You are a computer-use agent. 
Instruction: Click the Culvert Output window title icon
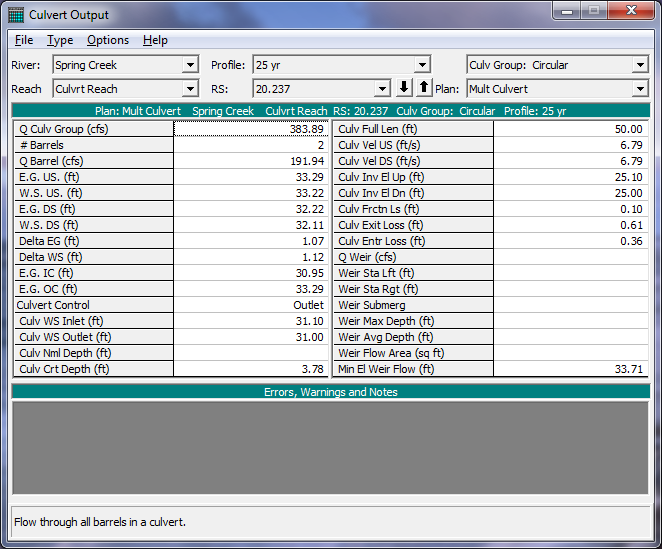16,14
